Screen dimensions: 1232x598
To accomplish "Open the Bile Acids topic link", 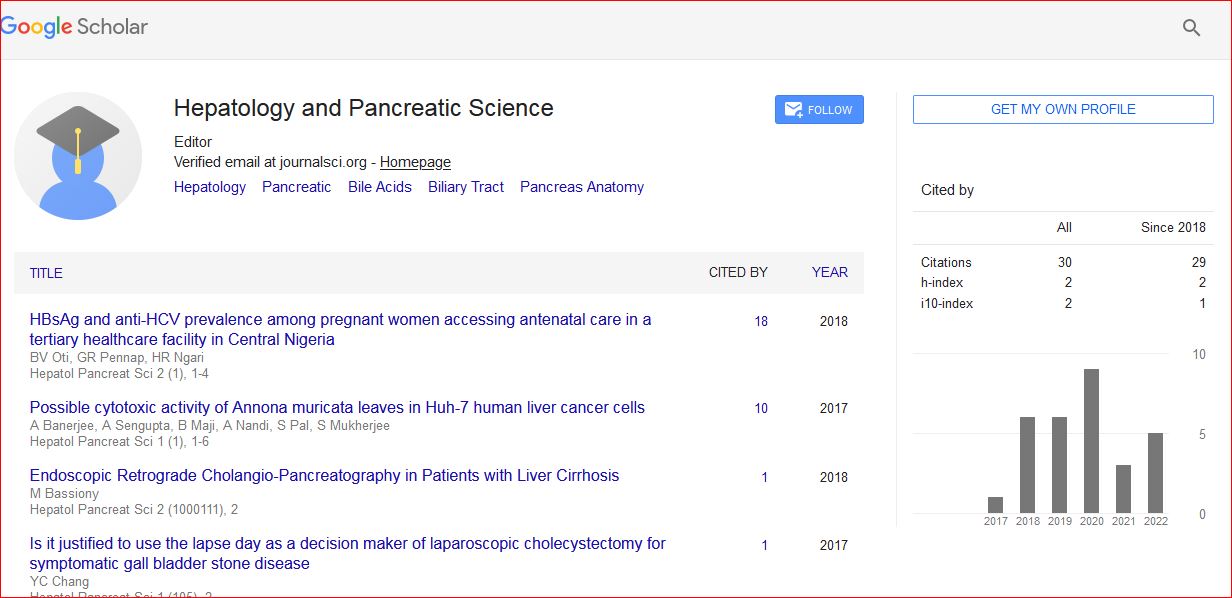I will click(x=379, y=187).
